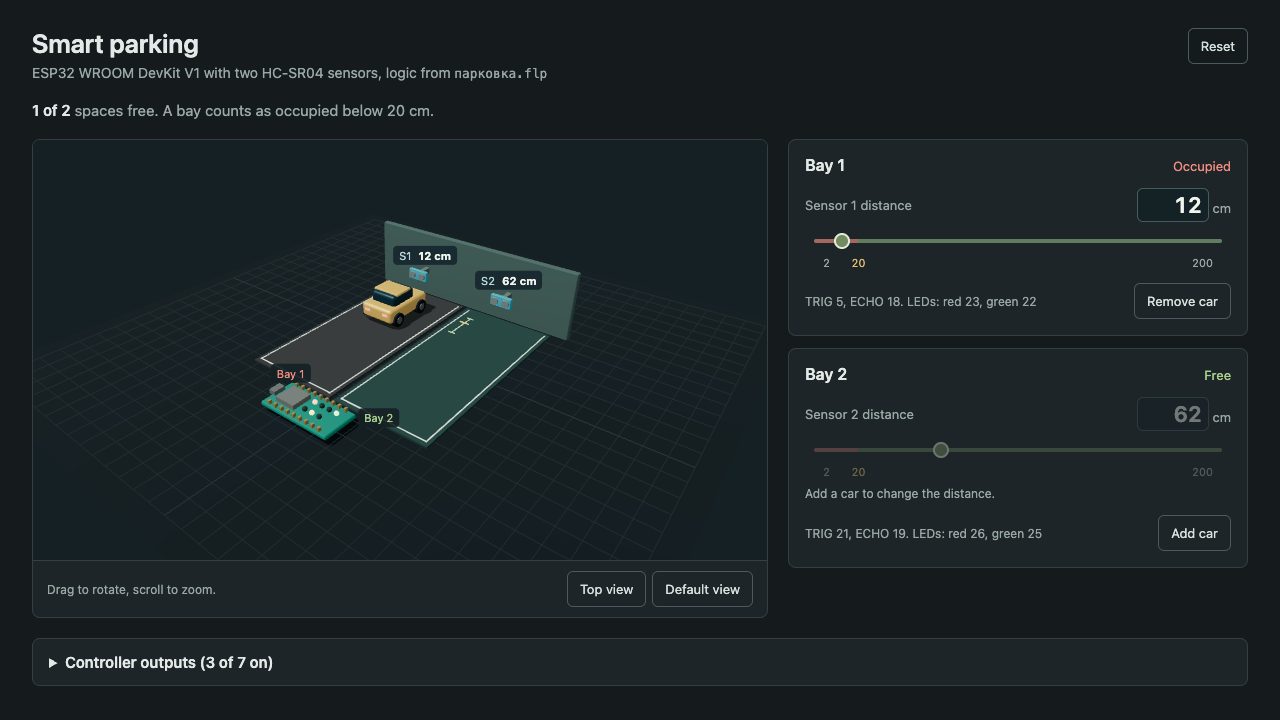The image size is (1280, 720).
Task: Click the 200 mark under Sensor 2 slider
Action: [x=1202, y=472]
